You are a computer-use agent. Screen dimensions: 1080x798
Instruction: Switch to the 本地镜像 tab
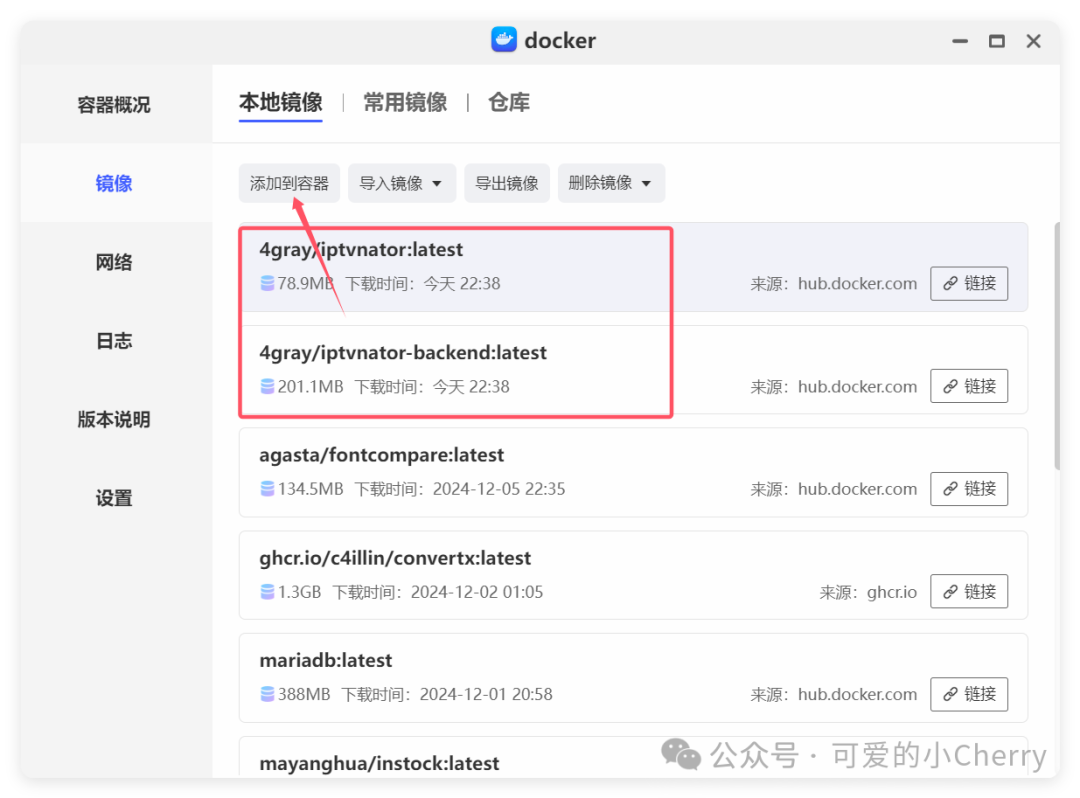(280, 103)
